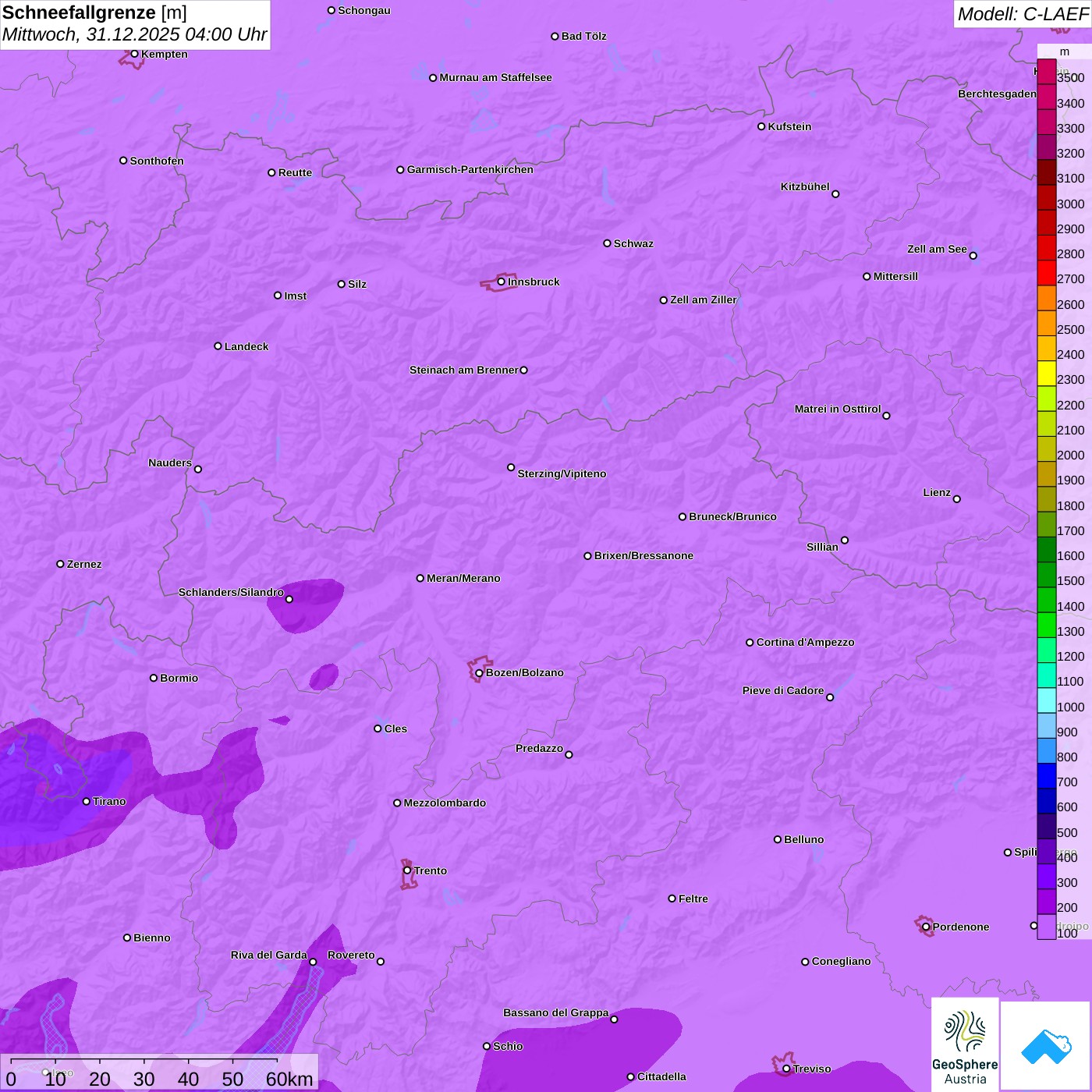Click the Bormio location dot
Image resolution: width=1092 pixels, height=1092 pixels.
(x=154, y=678)
